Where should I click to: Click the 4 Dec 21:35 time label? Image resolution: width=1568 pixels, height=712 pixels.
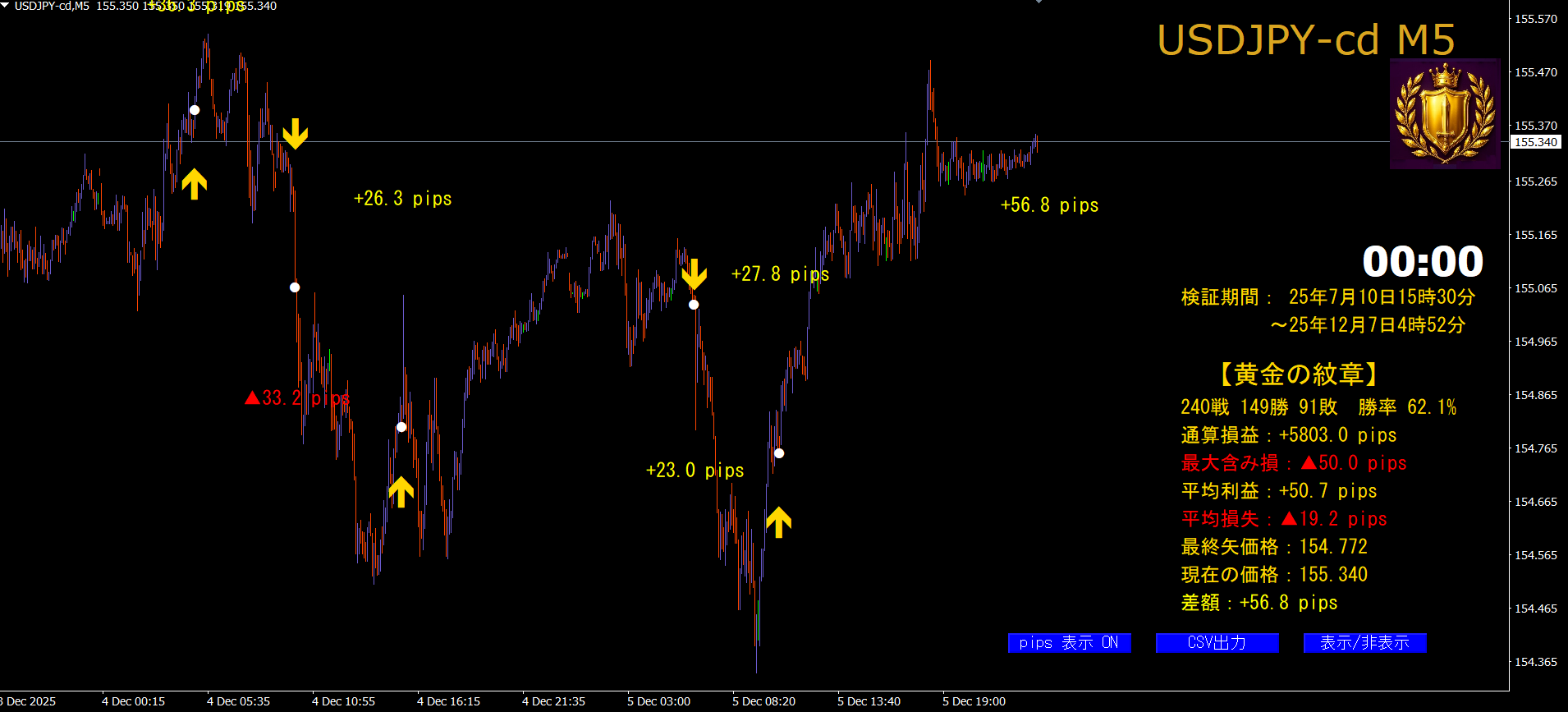(x=553, y=701)
